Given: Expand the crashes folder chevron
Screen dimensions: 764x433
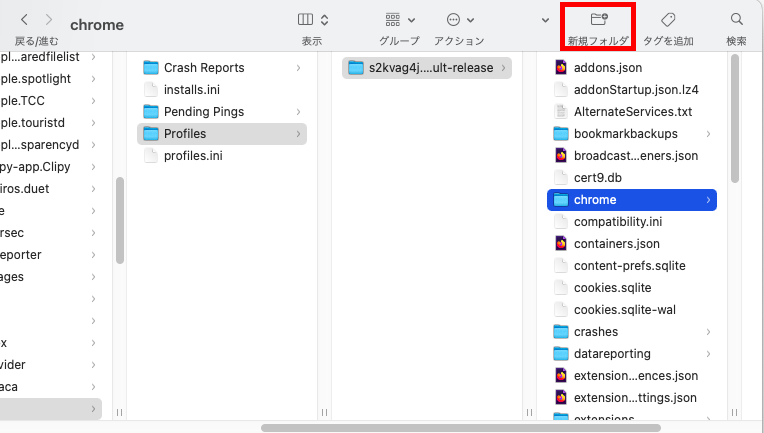Looking at the screenshot, I should tap(708, 332).
